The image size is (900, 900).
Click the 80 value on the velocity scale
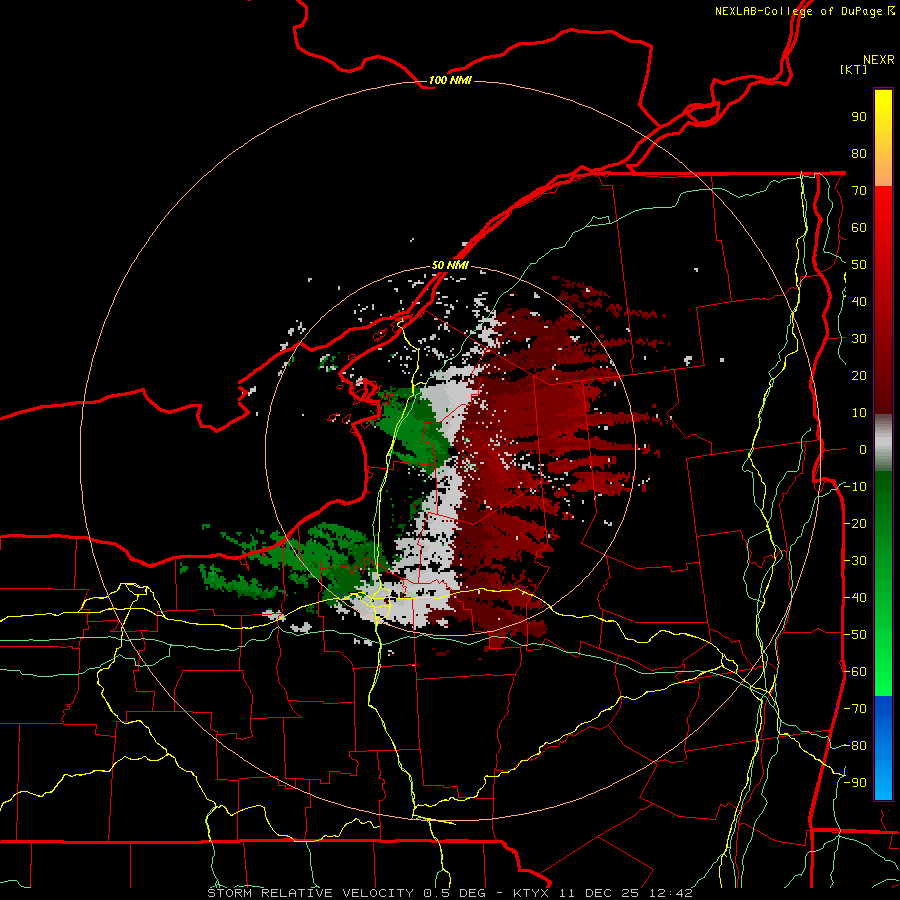(x=859, y=153)
